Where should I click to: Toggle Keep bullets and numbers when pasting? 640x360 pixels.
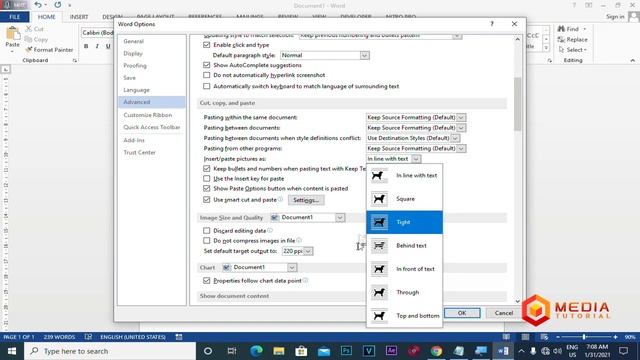[207, 169]
